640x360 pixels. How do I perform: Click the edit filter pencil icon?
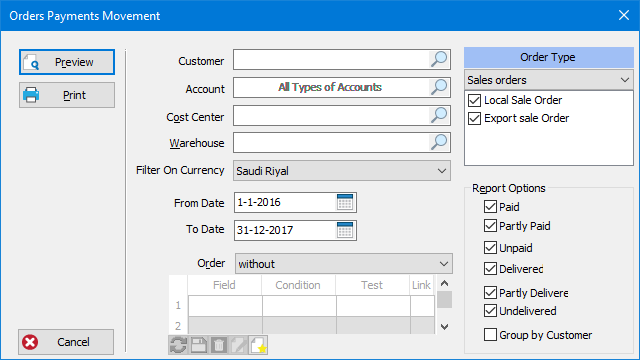[x=239, y=345]
